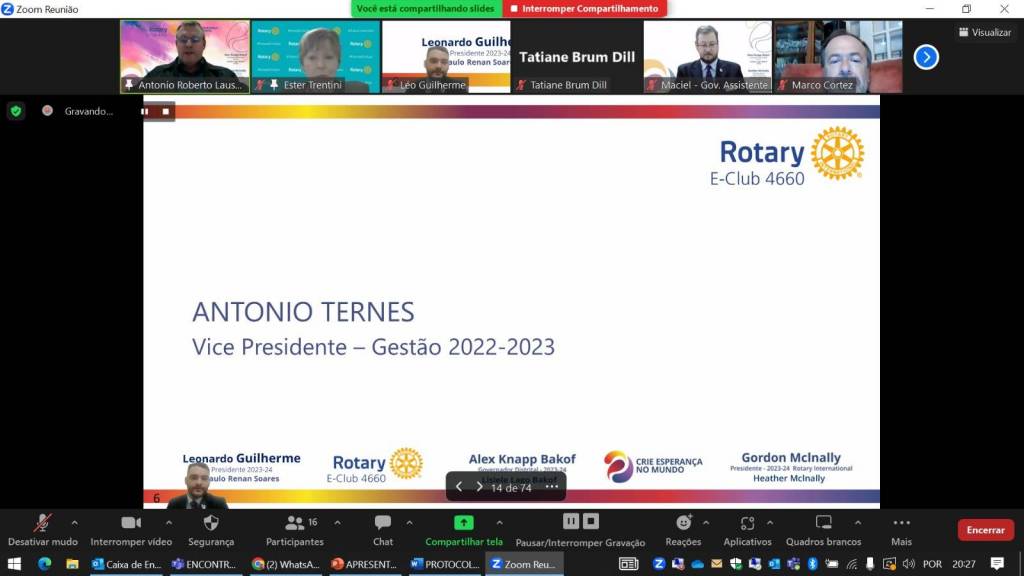Open the Segurança shield icon
Image resolution: width=1024 pixels, height=576 pixels.
211,523
